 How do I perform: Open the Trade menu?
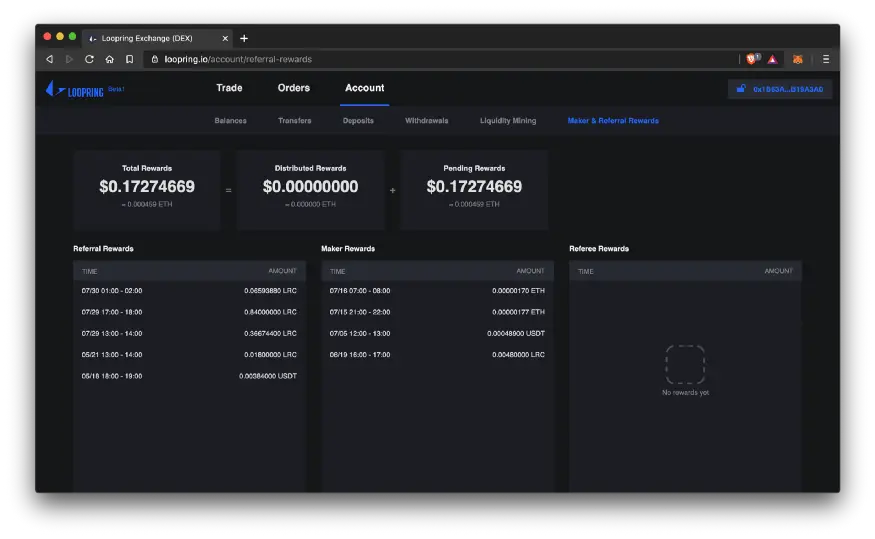click(x=229, y=88)
